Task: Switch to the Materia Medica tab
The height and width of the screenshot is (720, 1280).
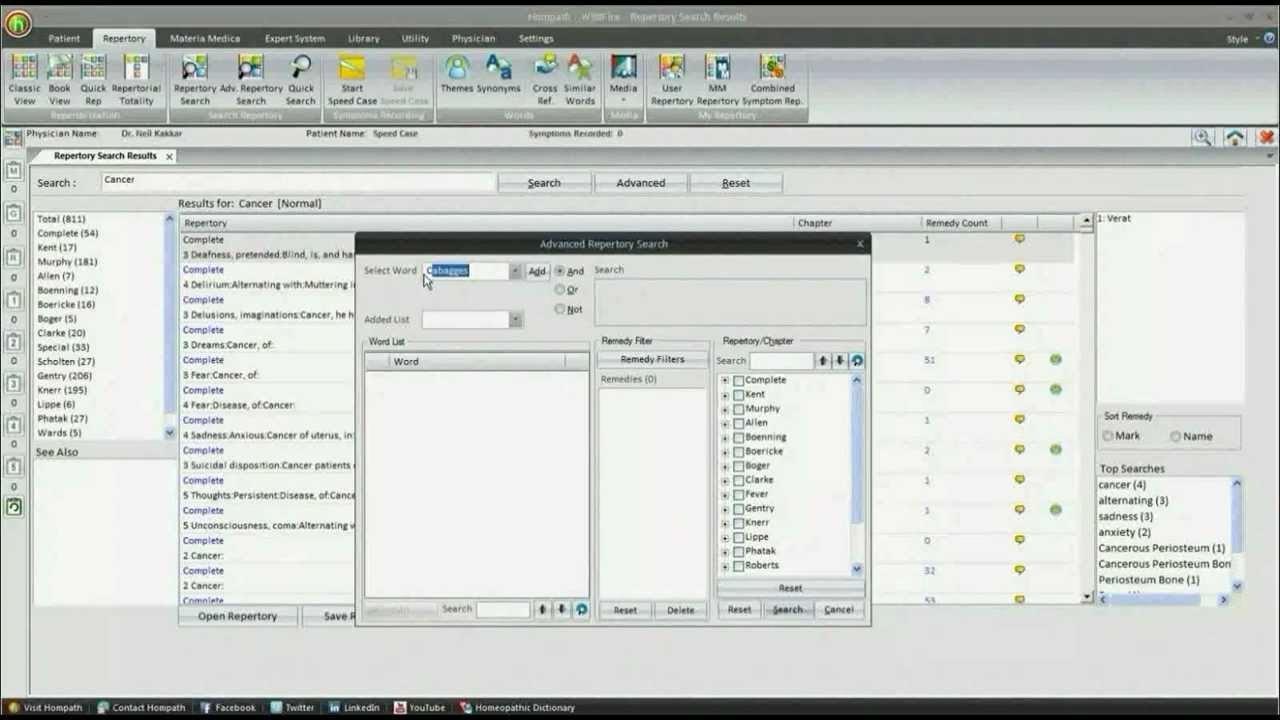Action: [205, 38]
